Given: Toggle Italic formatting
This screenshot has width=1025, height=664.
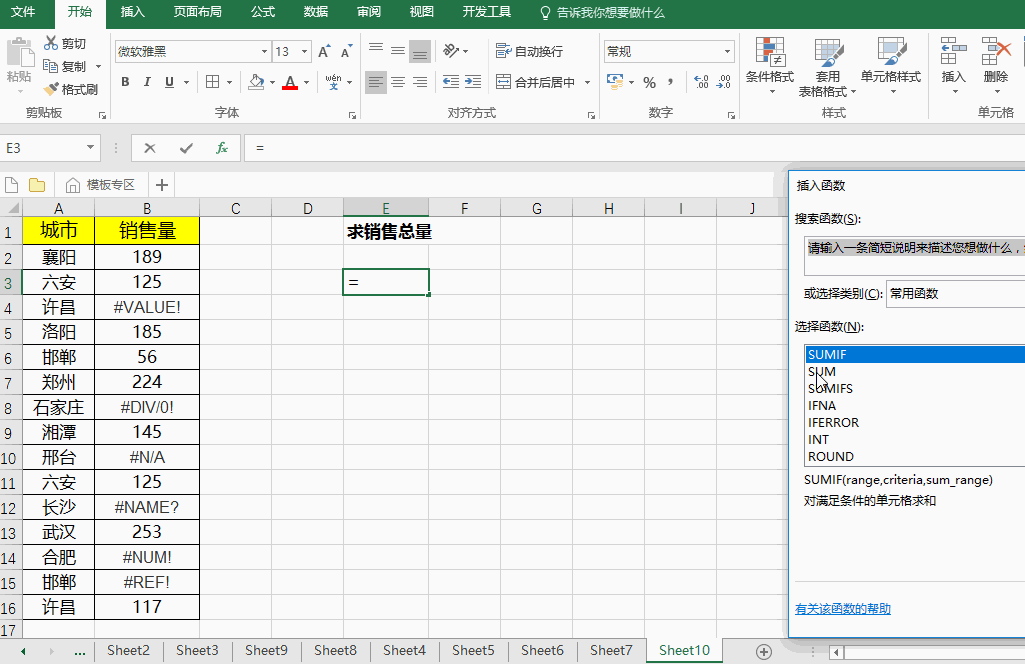Looking at the screenshot, I should pos(147,82).
